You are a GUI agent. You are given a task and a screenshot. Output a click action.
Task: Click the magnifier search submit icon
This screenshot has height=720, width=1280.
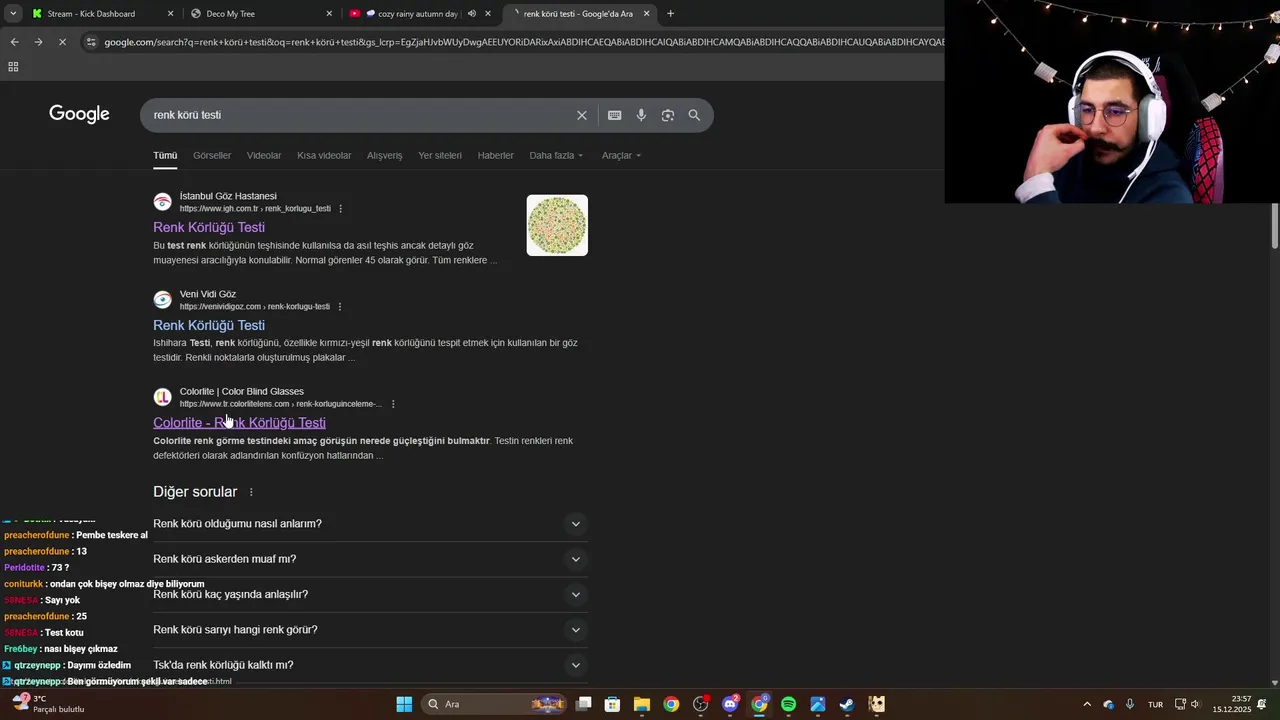[x=694, y=115]
